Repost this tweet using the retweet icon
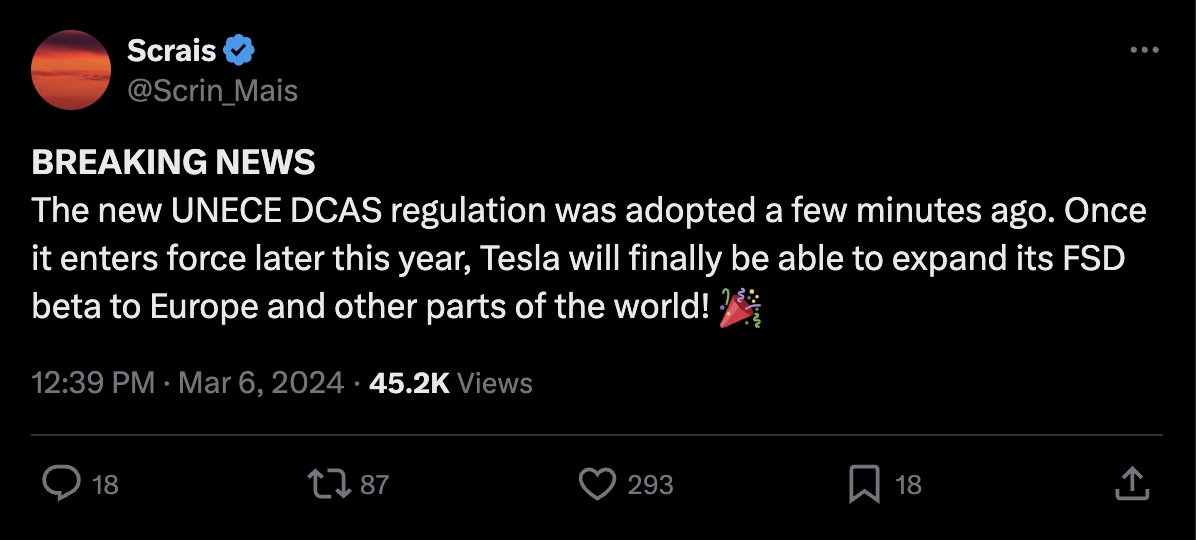 point(329,485)
